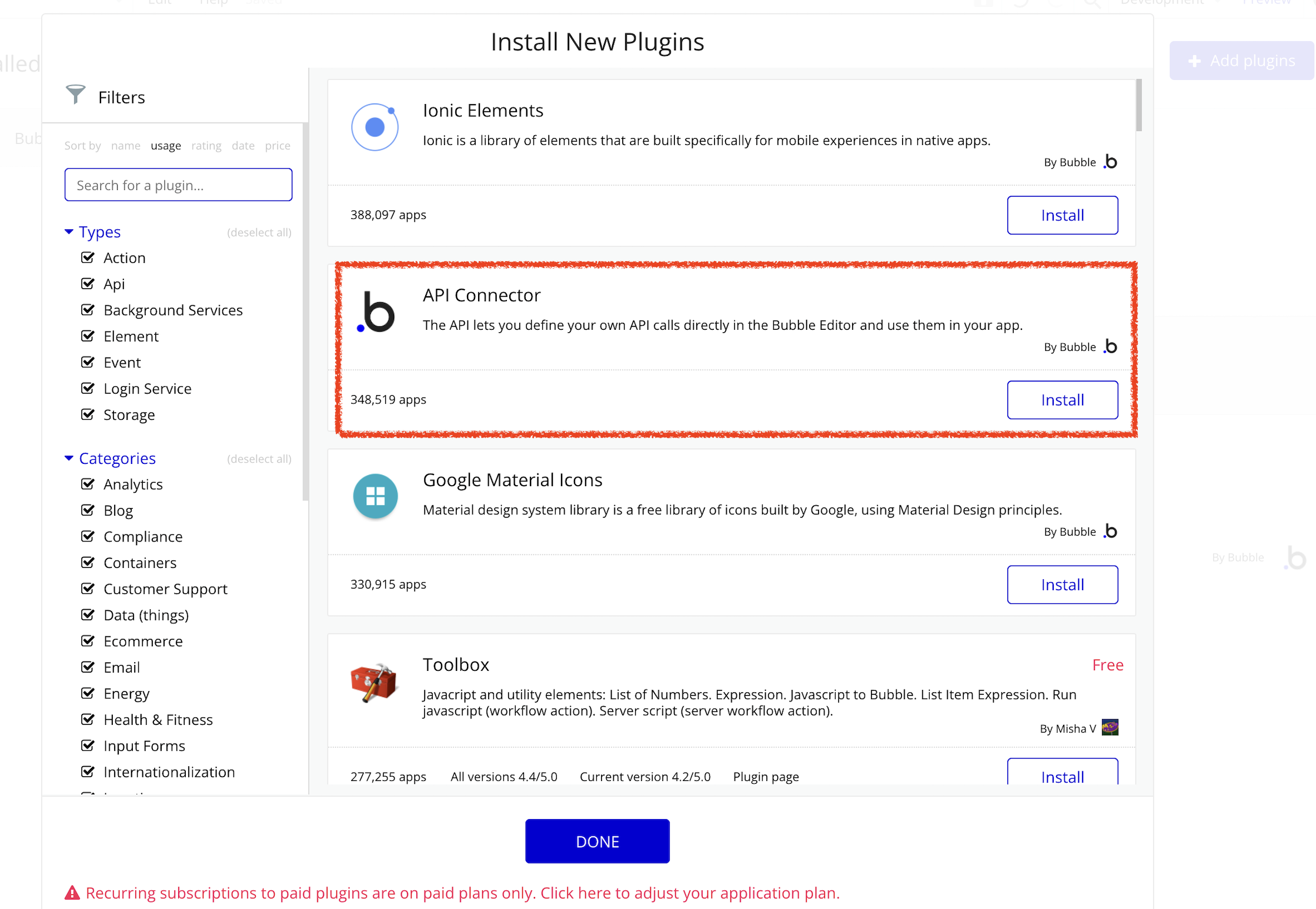Install the API Connector plugin
This screenshot has width=1316, height=909.
[x=1062, y=400]
